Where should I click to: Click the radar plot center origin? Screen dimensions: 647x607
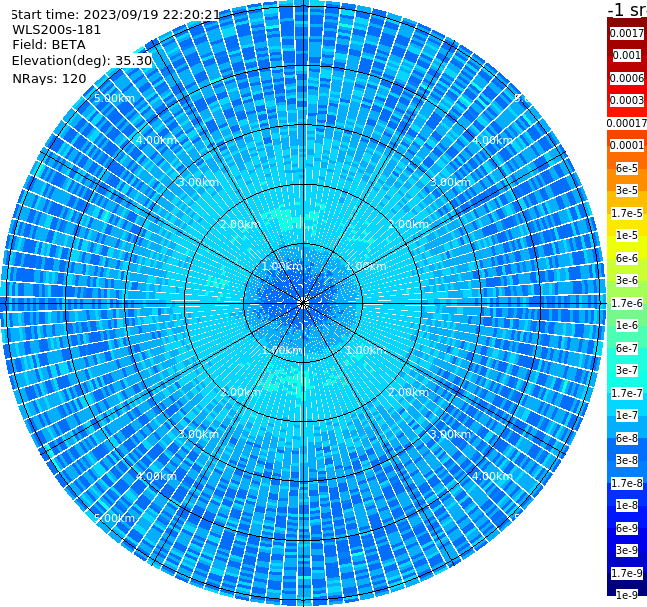303,303
